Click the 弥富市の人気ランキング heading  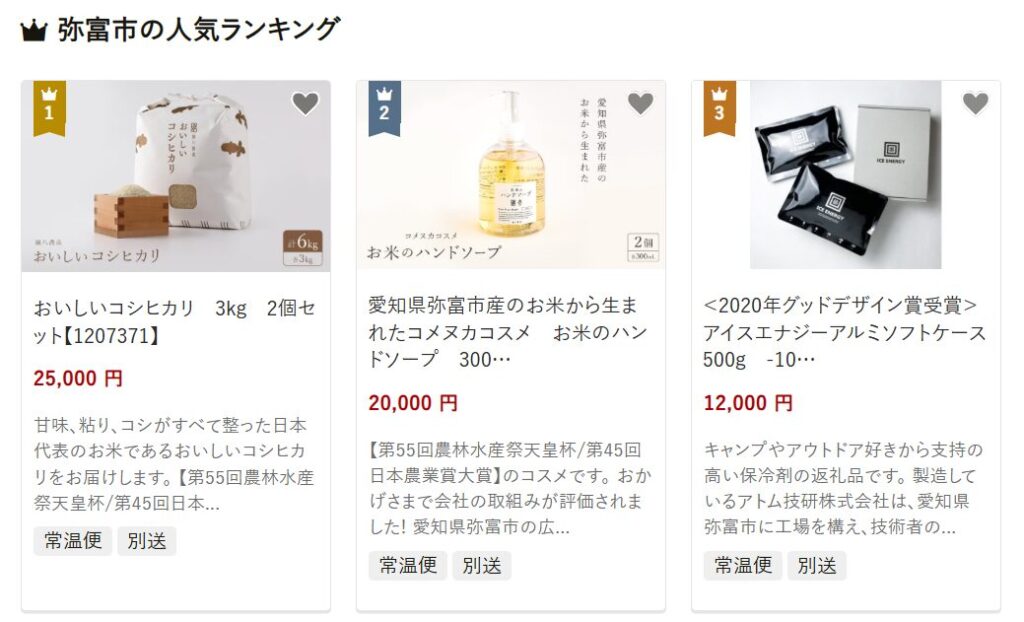point(199,30)
